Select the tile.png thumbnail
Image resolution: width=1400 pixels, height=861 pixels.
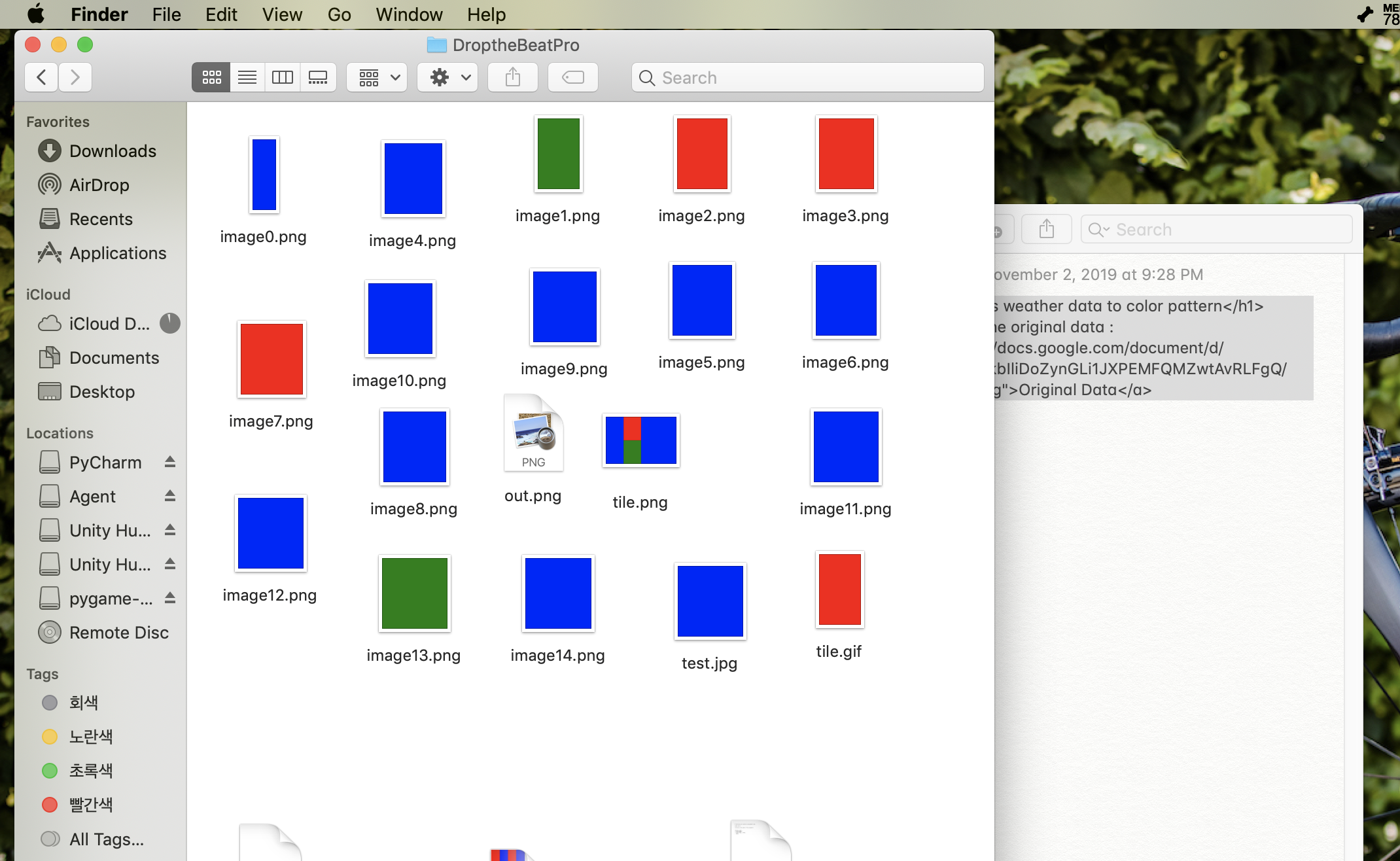(x=640, y=440)
